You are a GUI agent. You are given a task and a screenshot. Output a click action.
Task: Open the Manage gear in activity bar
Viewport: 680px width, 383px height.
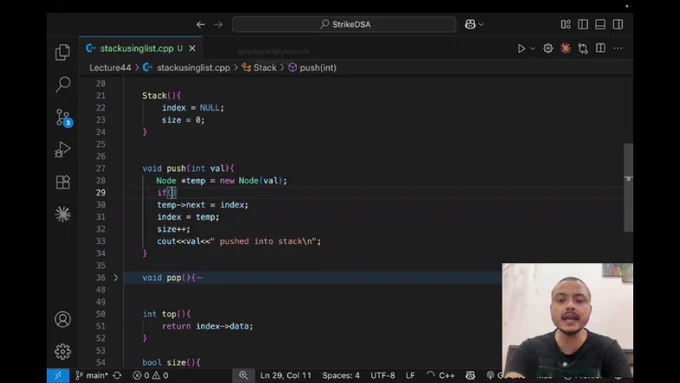(x=63, y=351)
